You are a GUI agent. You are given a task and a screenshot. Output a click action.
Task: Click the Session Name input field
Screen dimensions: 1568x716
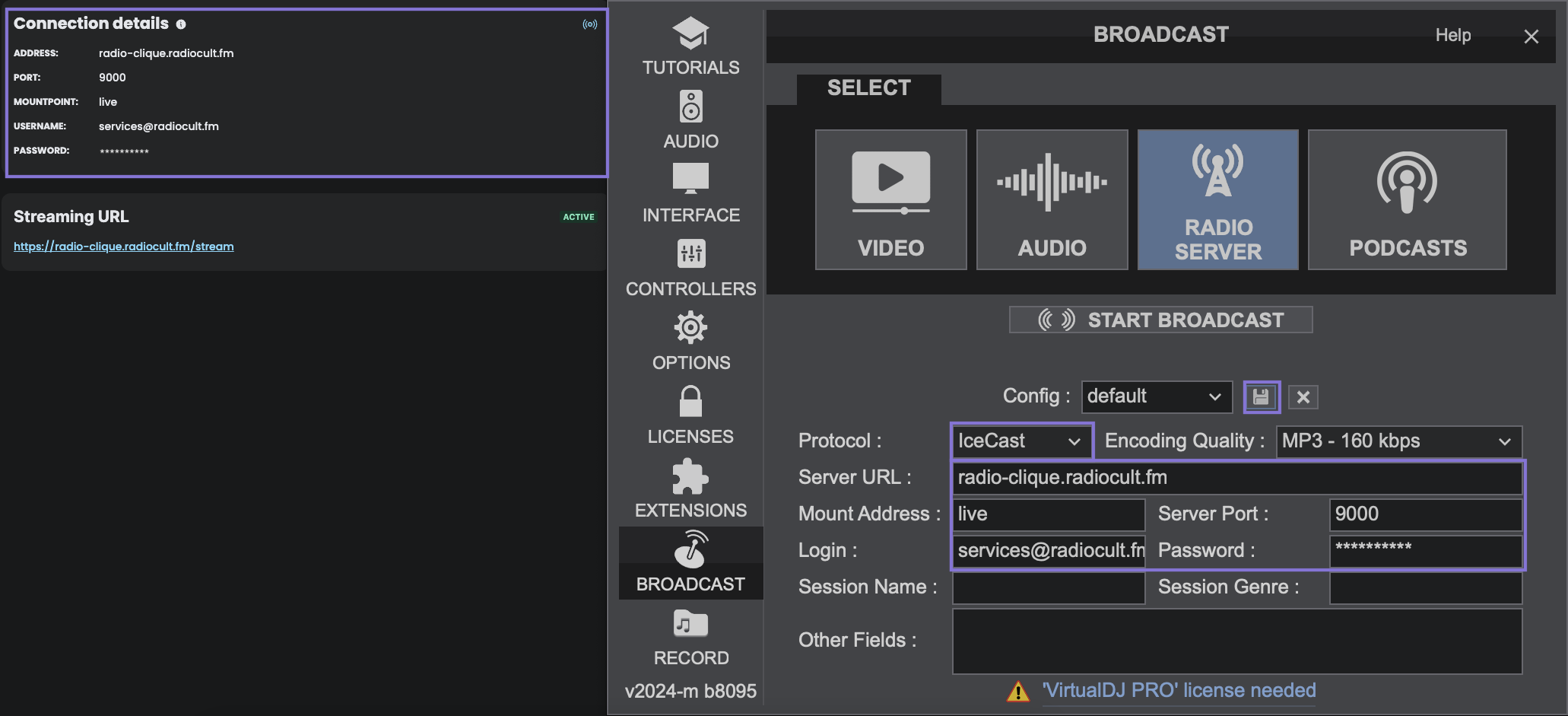pos(1049,587)
